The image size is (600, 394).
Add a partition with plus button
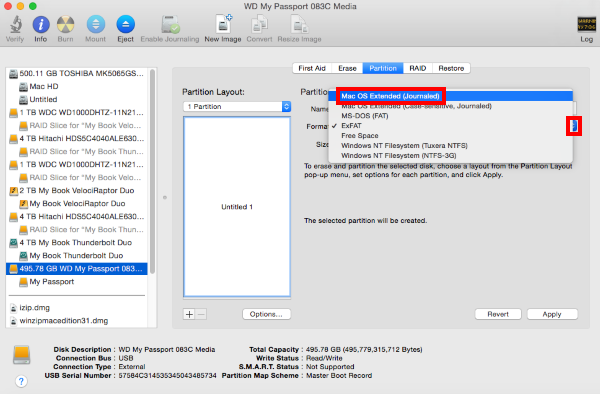189,314
